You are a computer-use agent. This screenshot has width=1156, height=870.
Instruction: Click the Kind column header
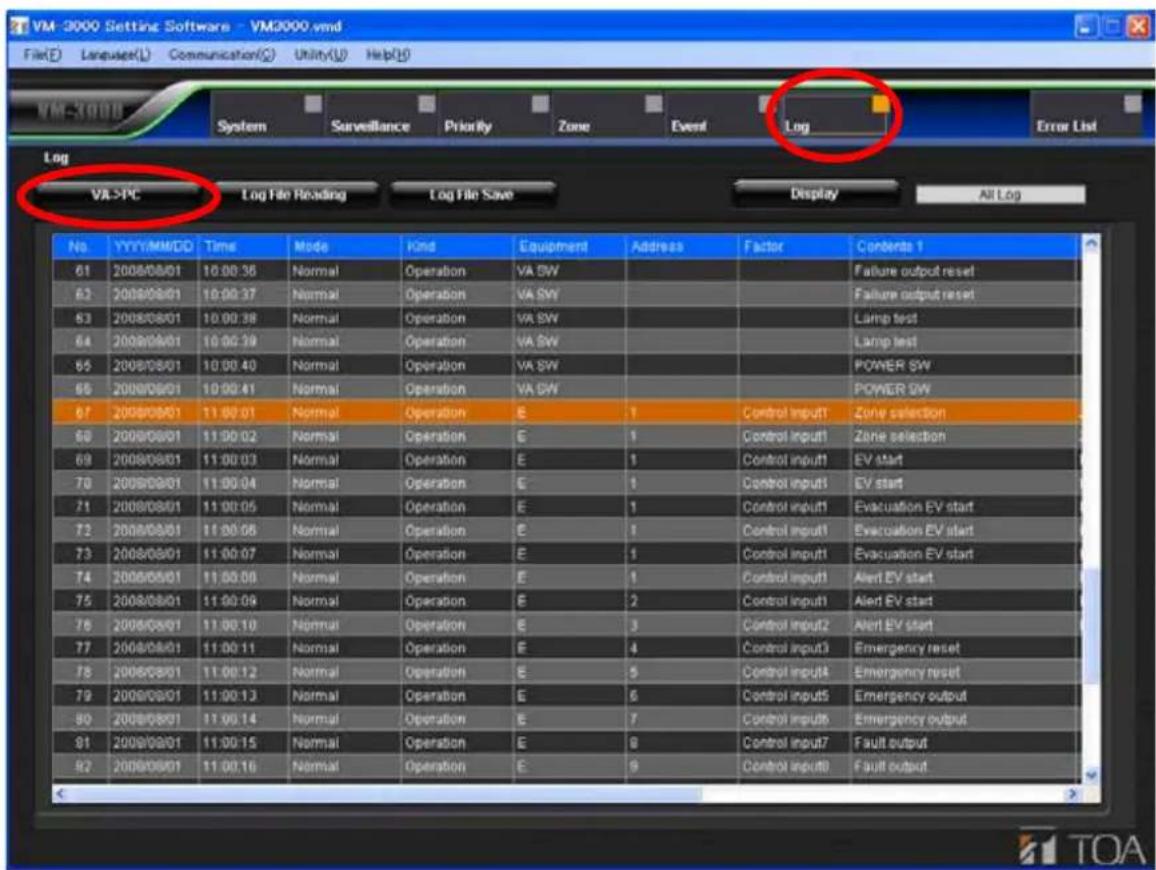(456, 246)
